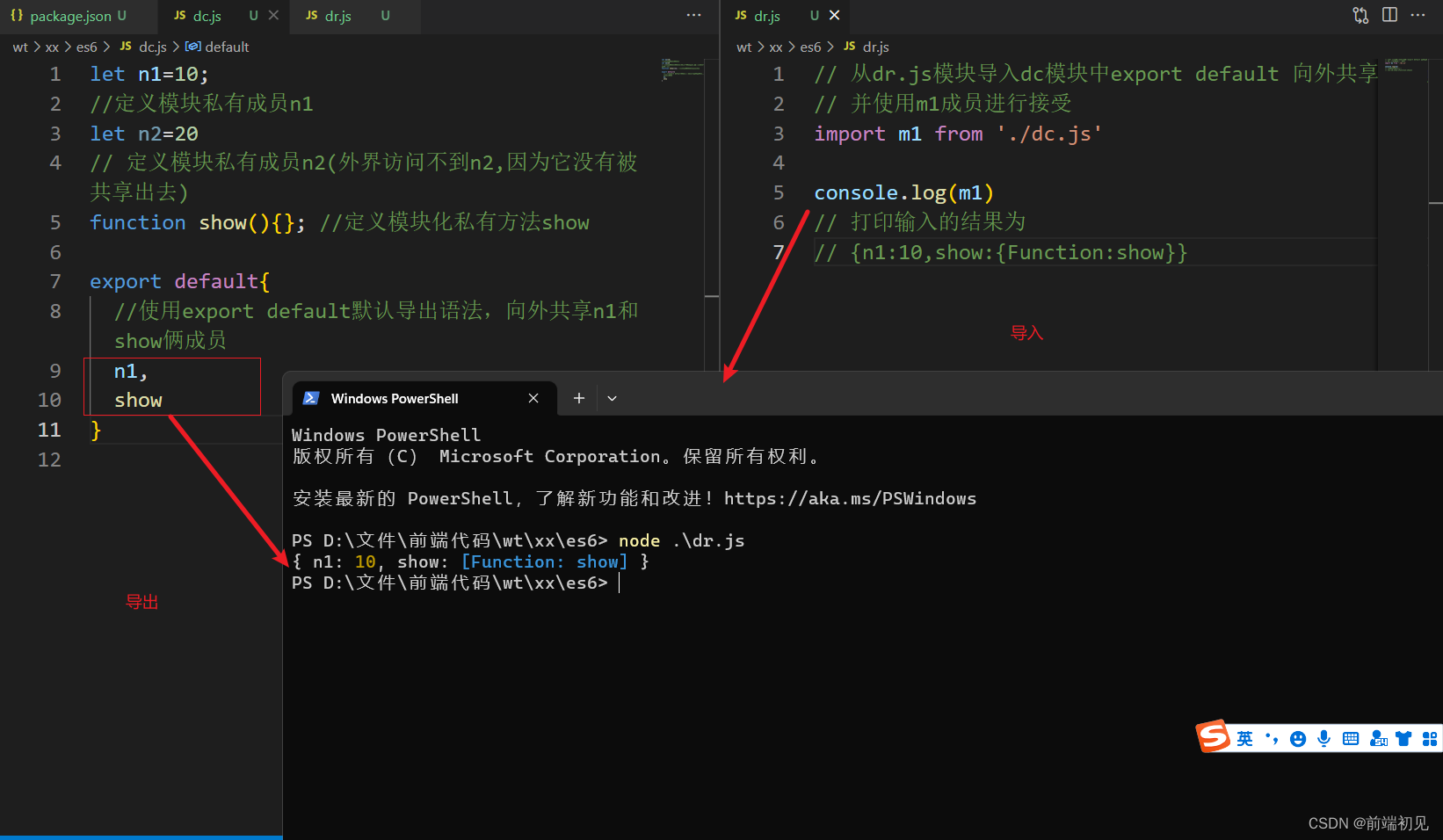
Task: Open the Sogou toolbox grid icon
Action: tap(1430, 739)
